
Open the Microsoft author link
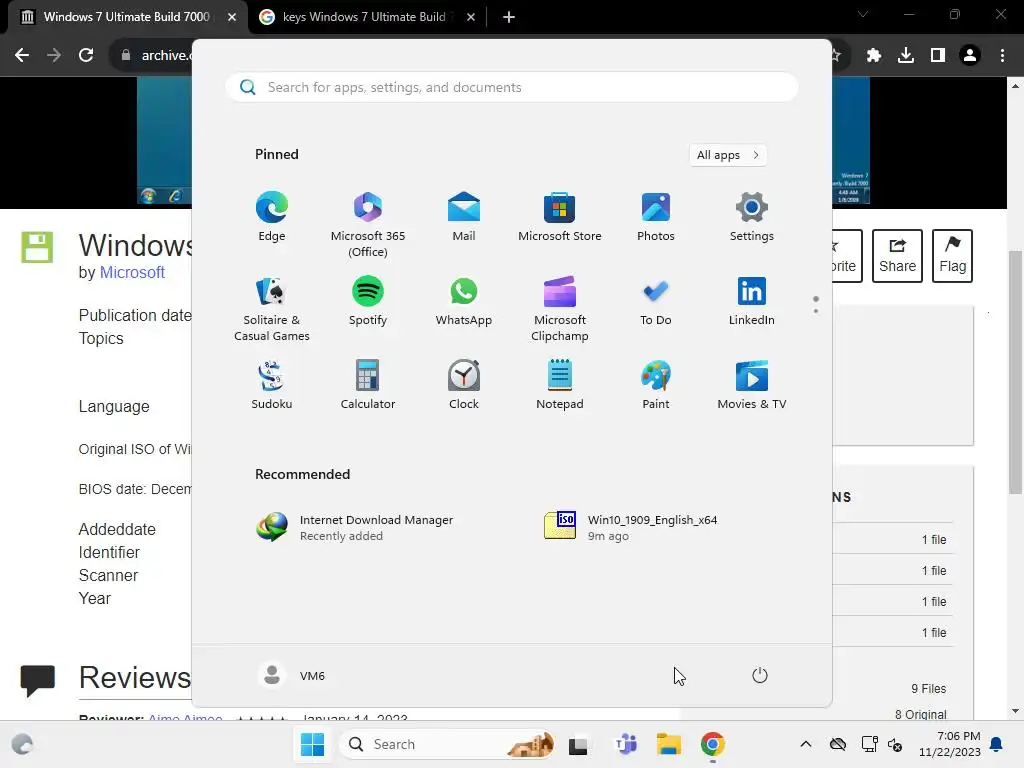(x=132, y=272)
